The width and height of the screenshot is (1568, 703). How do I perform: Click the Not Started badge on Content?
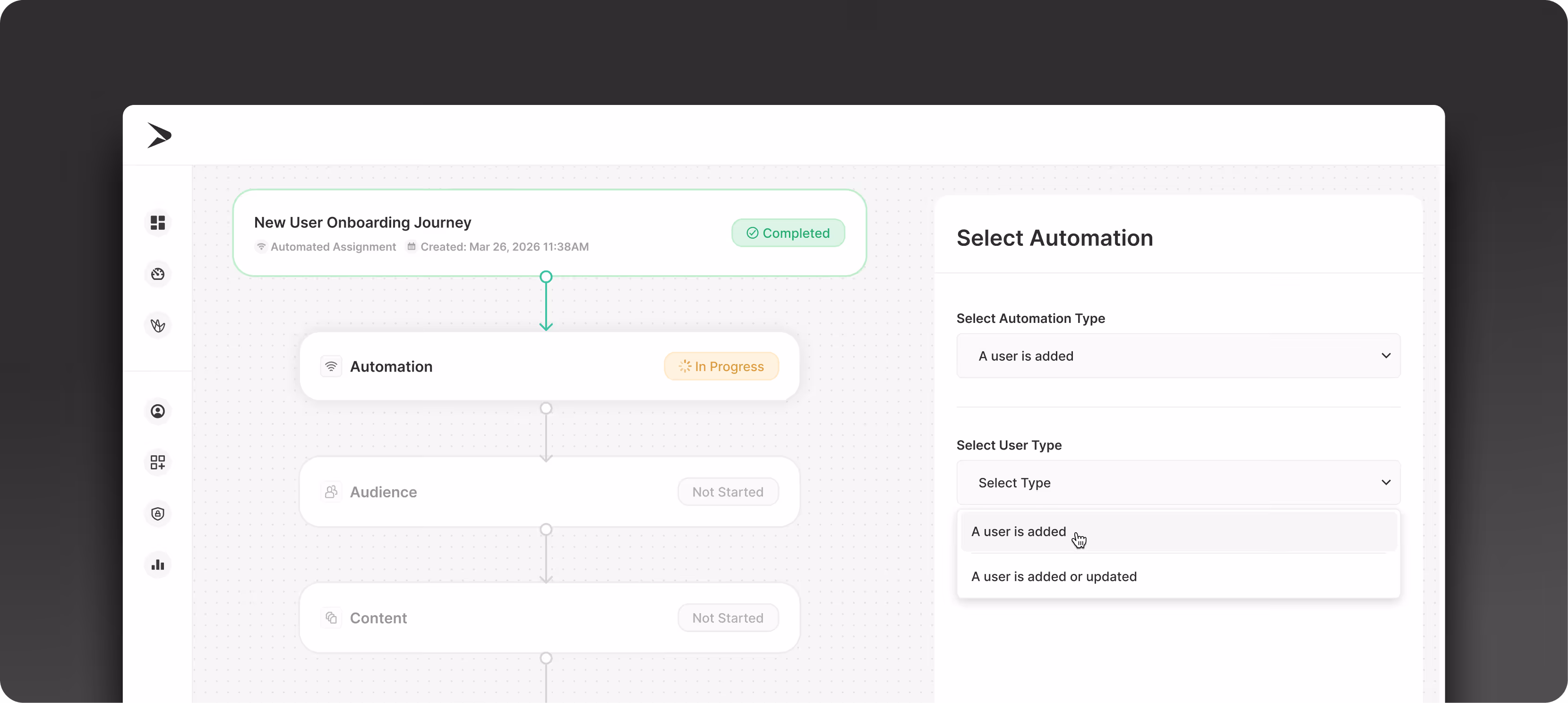pos(728,618)
